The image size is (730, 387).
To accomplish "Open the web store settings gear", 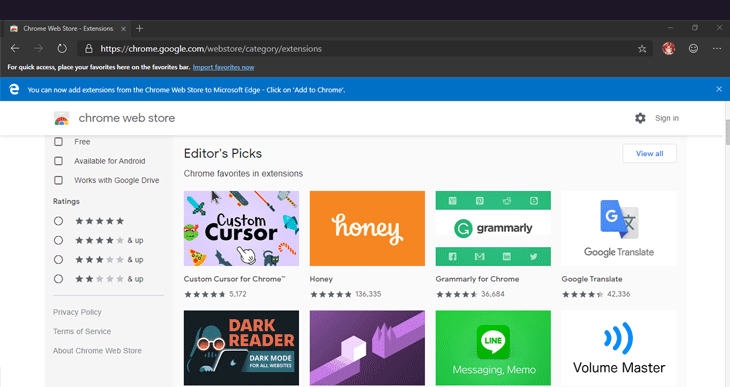I will click(x=640, y=118).
